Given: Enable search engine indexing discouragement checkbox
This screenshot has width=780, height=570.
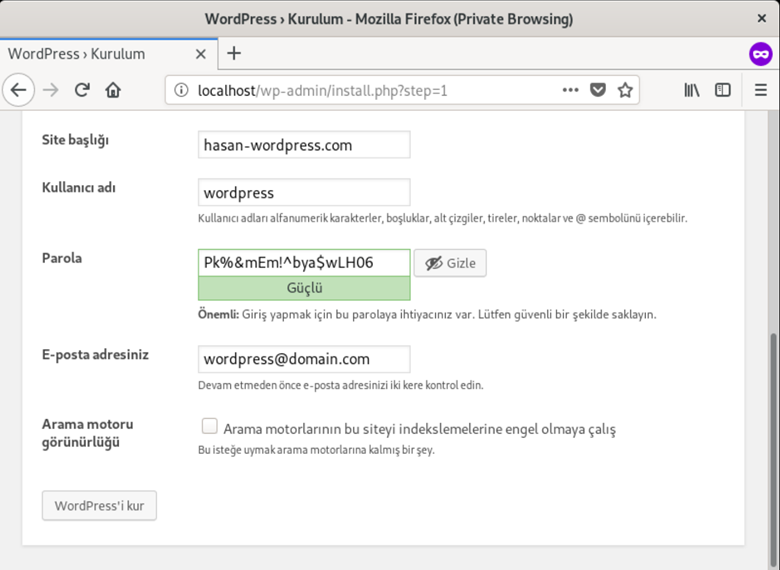Looking at the screenshot, I should [x=209, y=426].
